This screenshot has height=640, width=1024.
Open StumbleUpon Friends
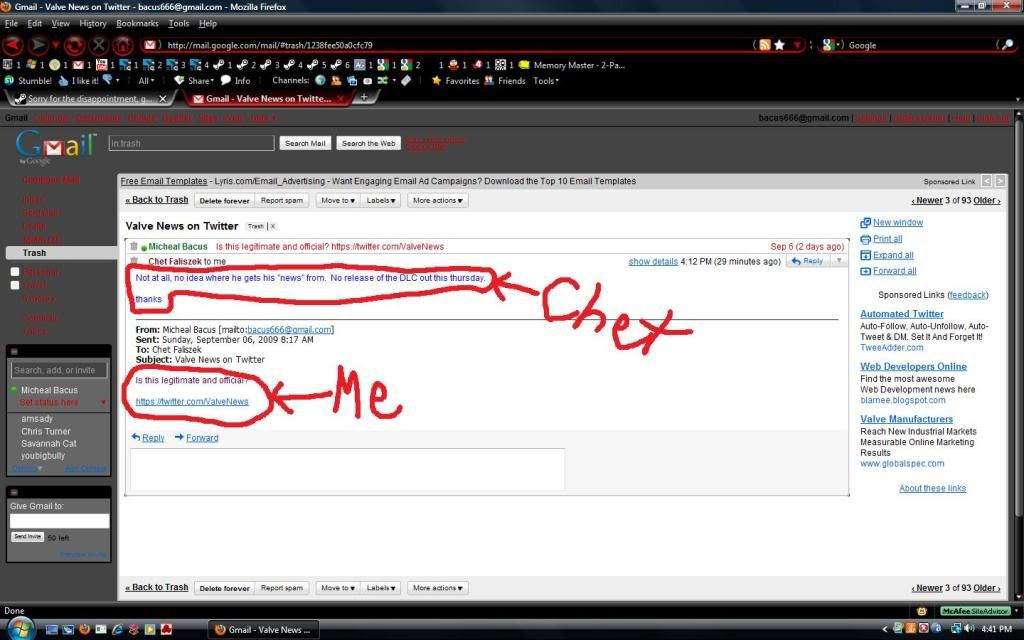[505, 81]
